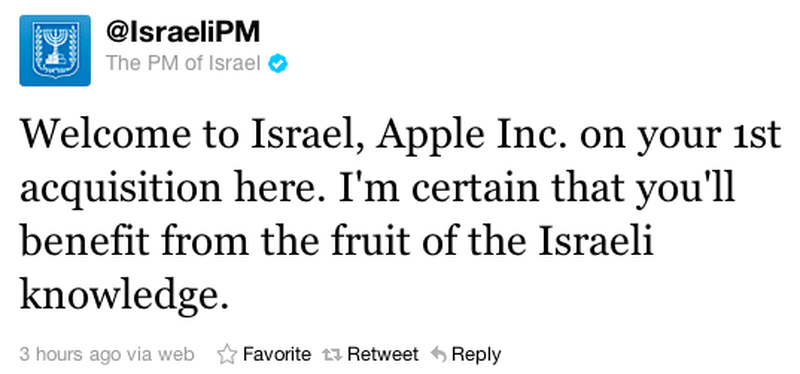Open the @IsraeliPM profile handle
The width and height of the screenshot is (800, 374).
(183, 33)
